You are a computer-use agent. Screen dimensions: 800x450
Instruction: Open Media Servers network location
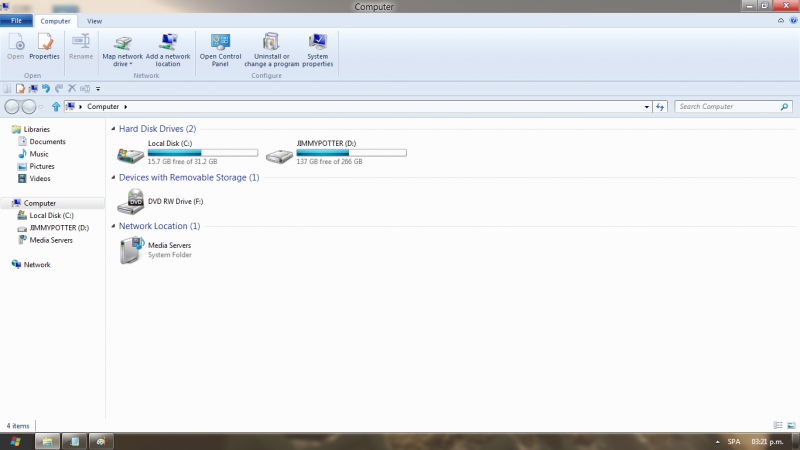(131, 251)
